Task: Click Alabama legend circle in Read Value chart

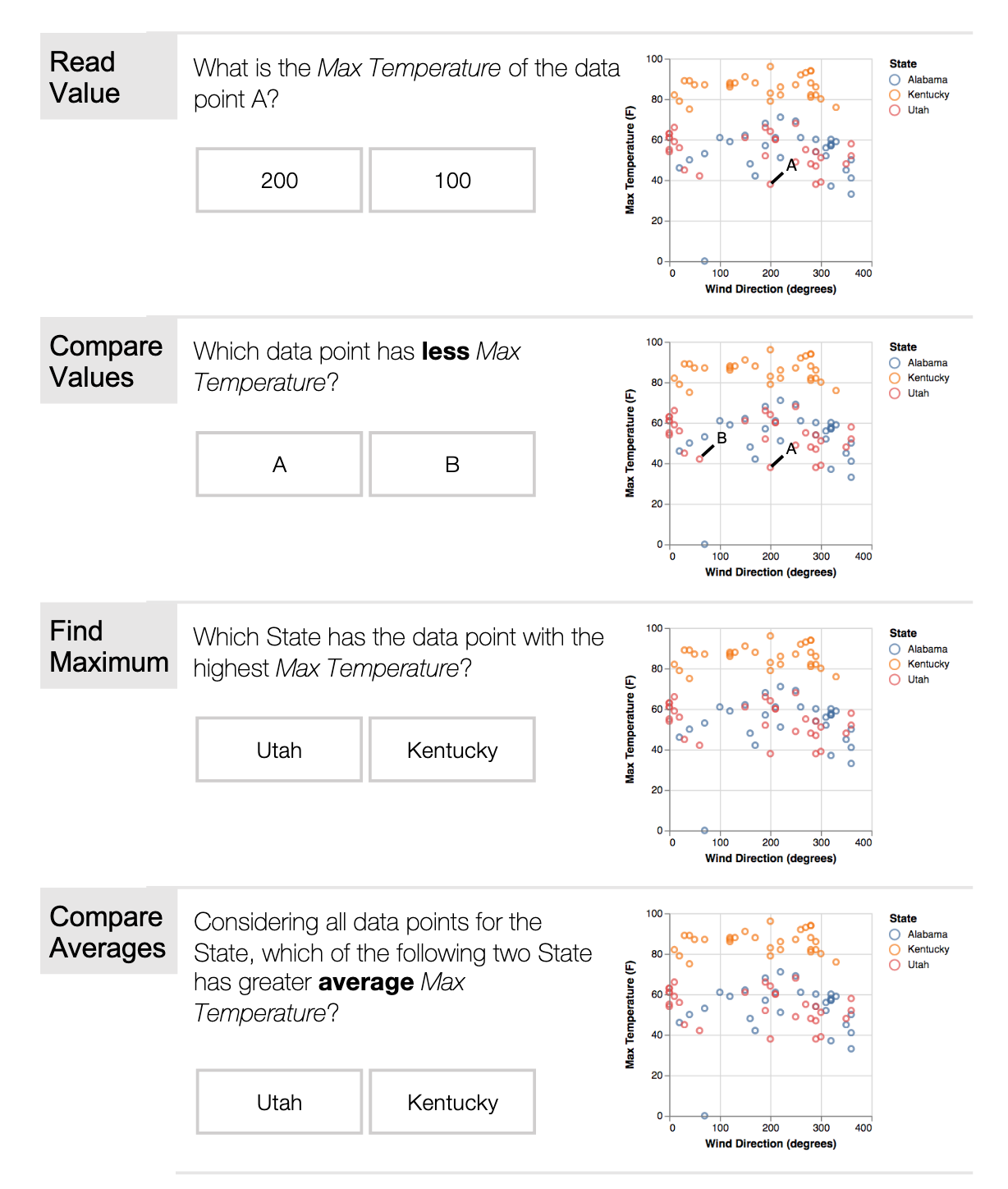Action: tap(895, 80)
